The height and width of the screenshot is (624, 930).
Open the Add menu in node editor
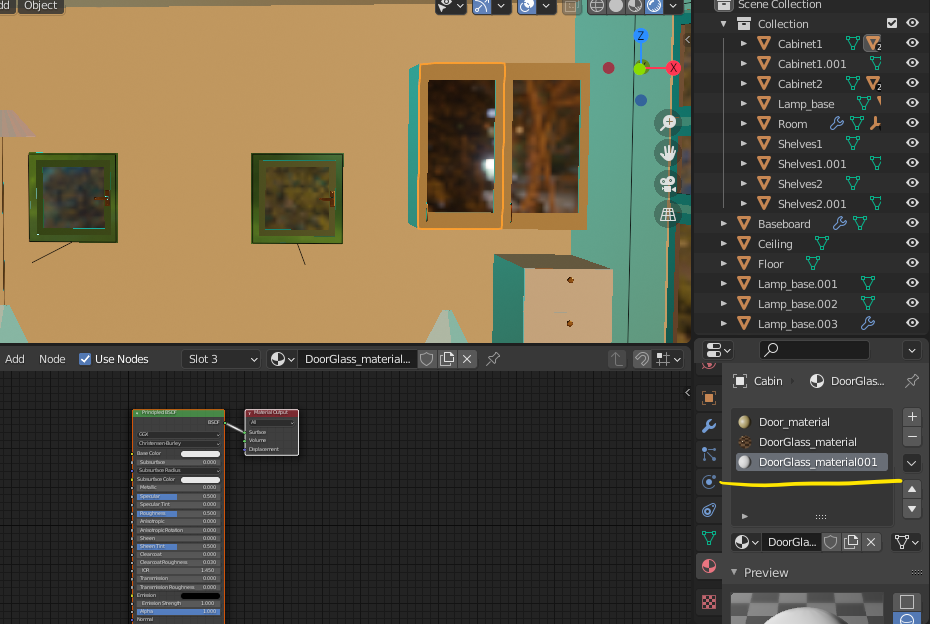coord(15,359)
